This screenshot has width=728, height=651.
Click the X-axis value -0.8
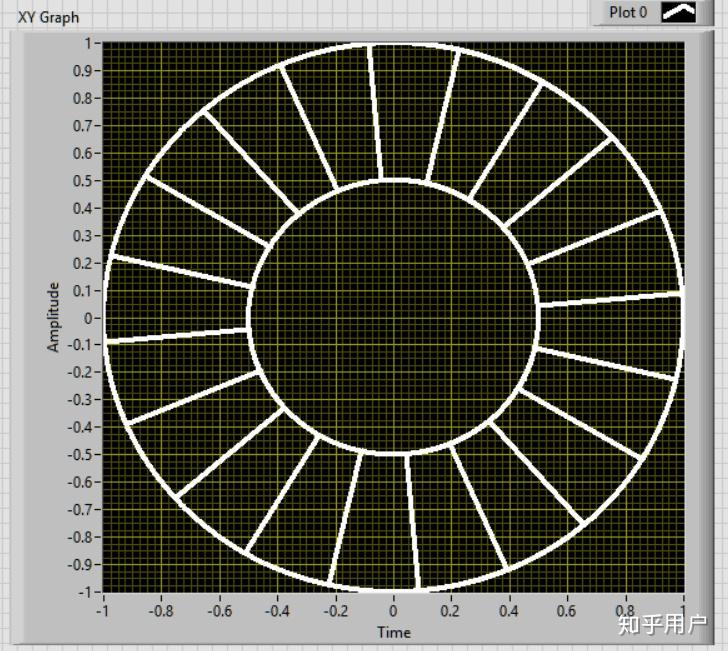point(161,611)
